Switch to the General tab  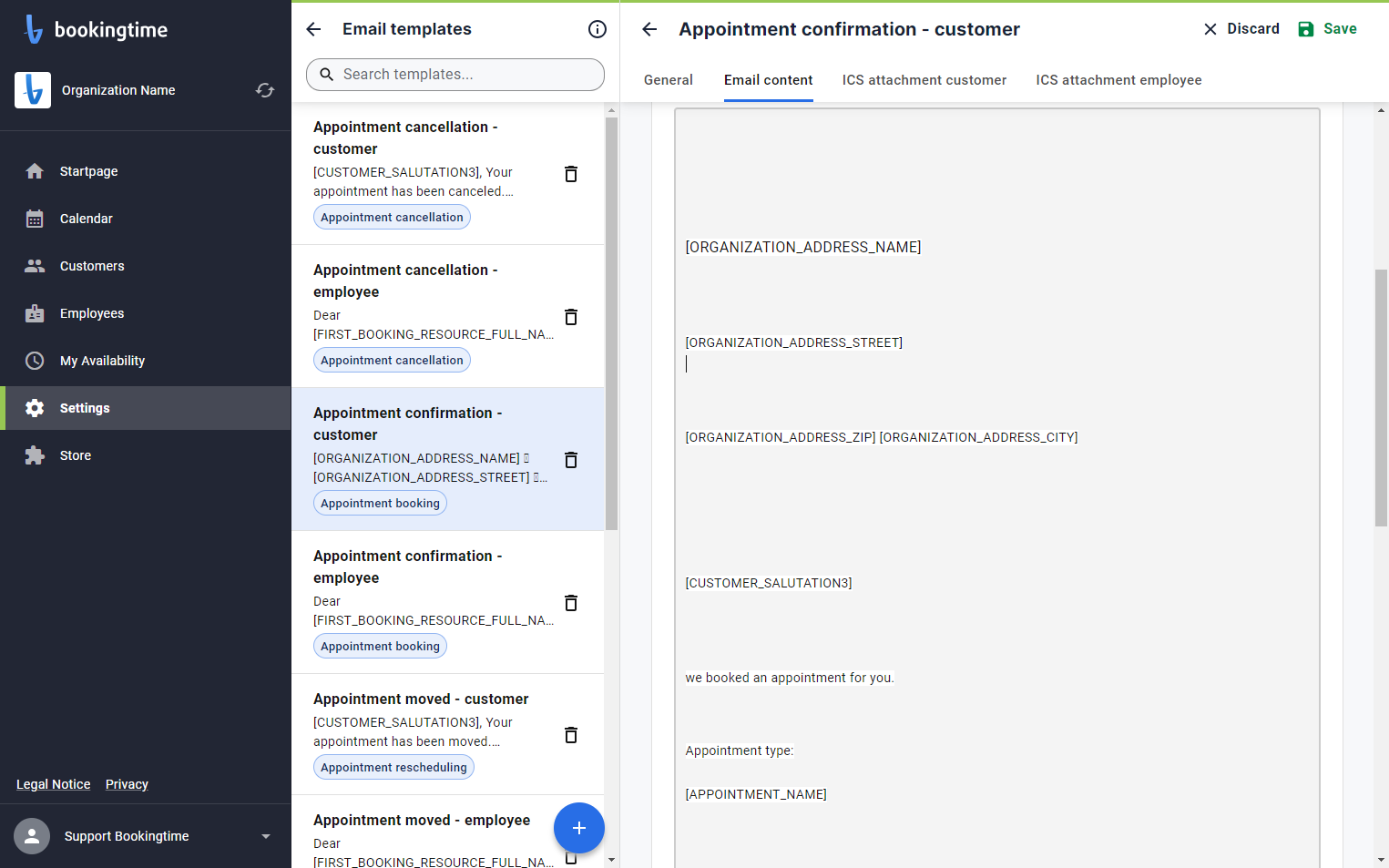point(669,80)
